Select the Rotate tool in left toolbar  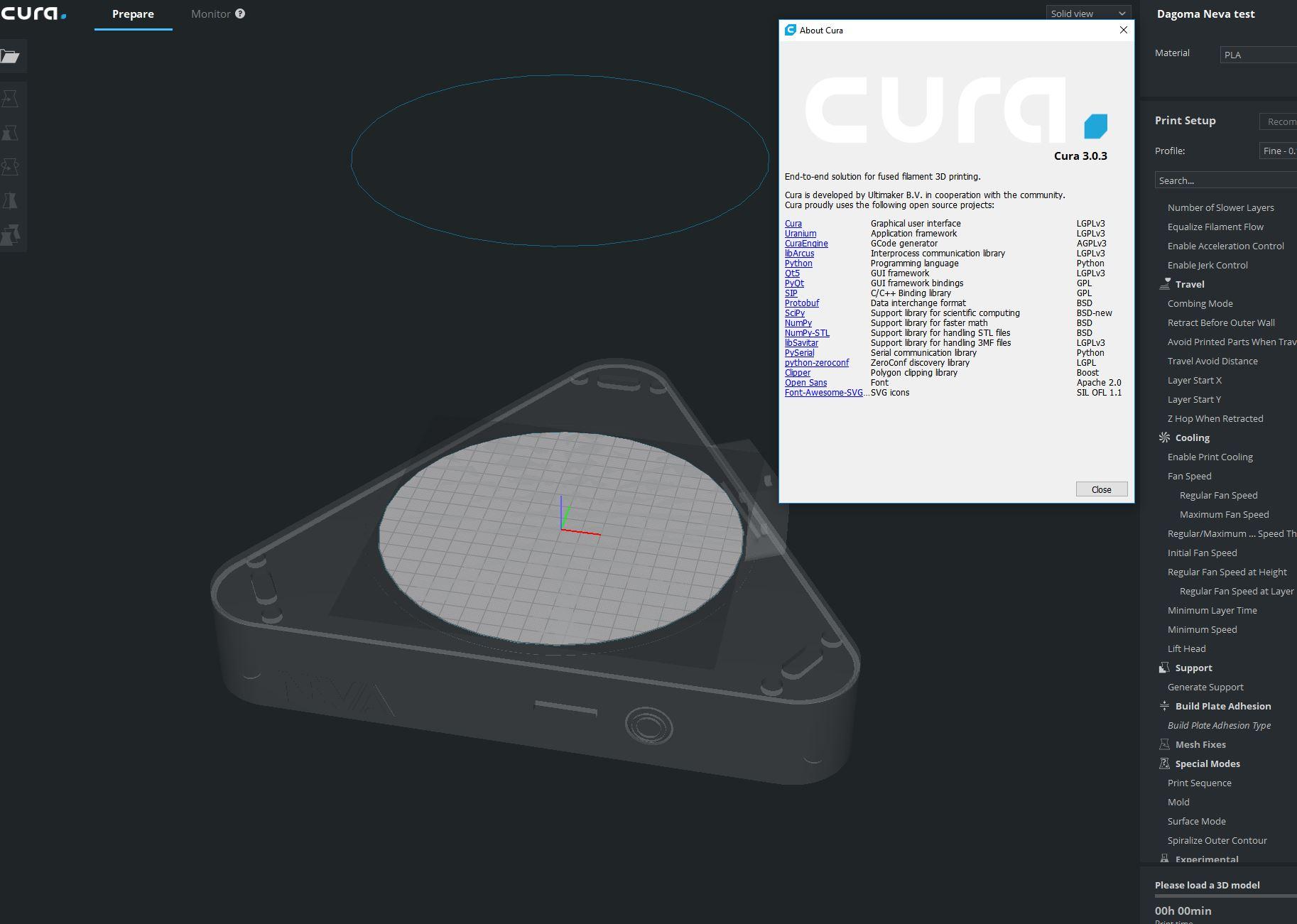tap(10, 167)
